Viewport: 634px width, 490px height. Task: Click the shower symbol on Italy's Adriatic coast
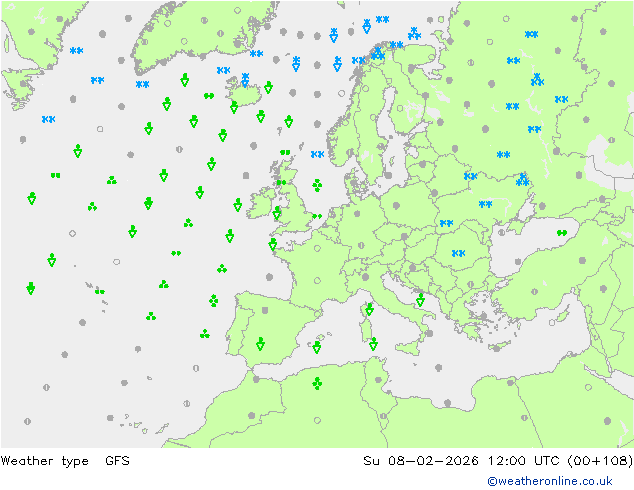pos(421,300)
